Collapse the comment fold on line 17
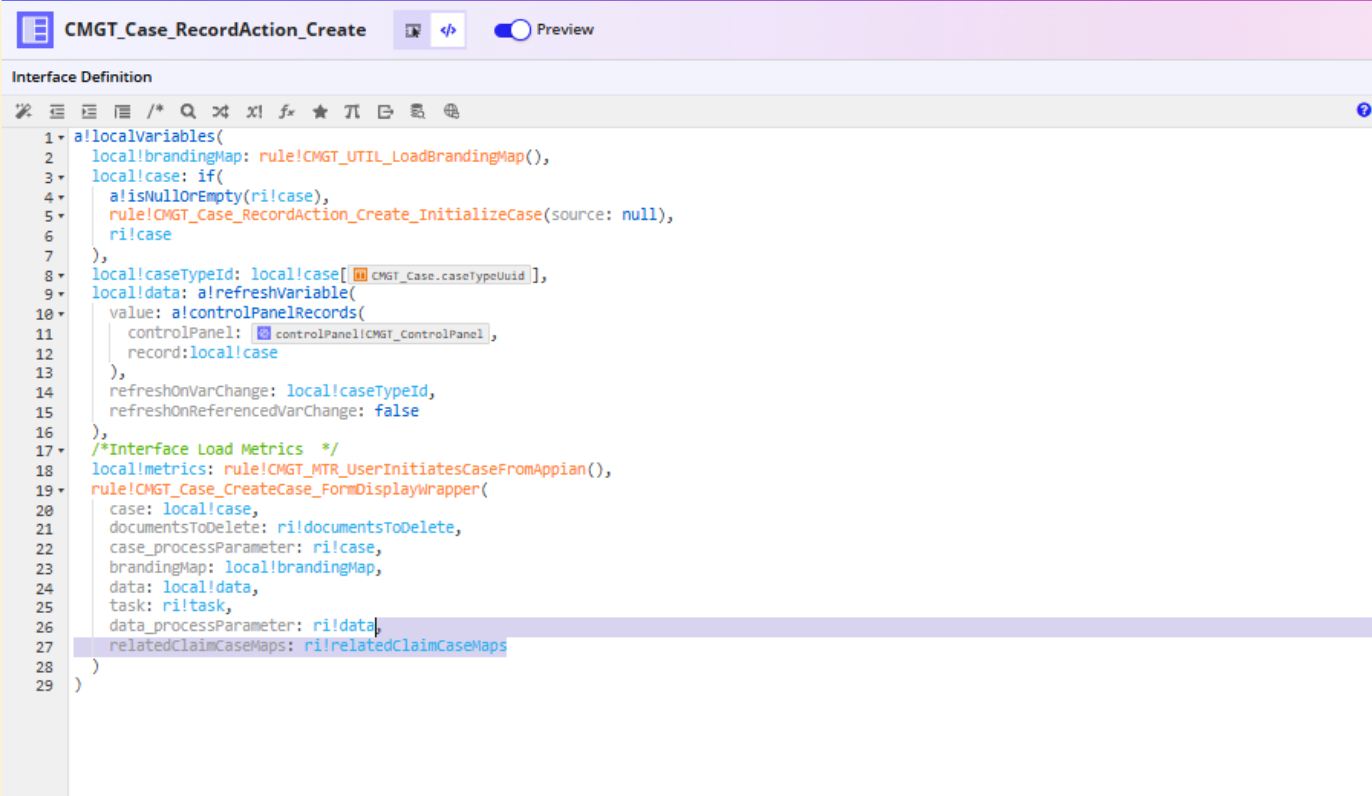Viewport: 1372px width, 796px height. pyautogui.click(x=61, y=451)
